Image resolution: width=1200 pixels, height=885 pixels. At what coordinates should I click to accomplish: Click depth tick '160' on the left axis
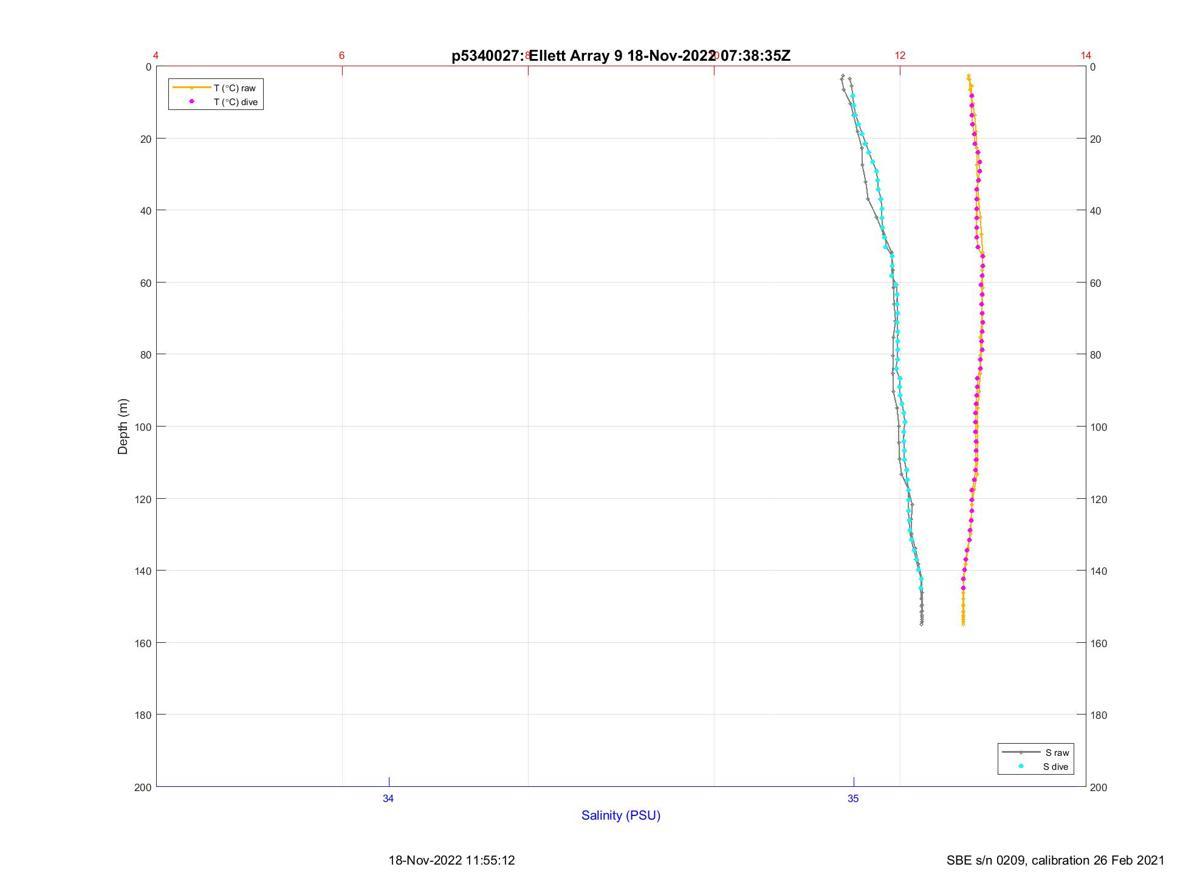(x=142, y=643)
